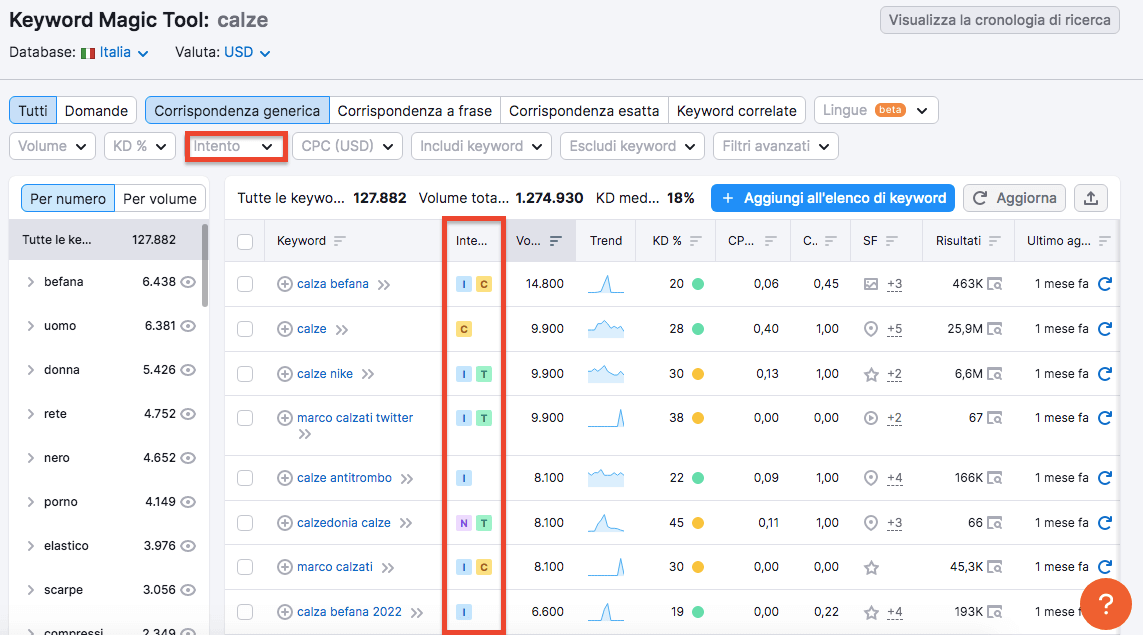1143x635 pixels.
Task: Add calze nike via plus icon
Action: (285, 374)
